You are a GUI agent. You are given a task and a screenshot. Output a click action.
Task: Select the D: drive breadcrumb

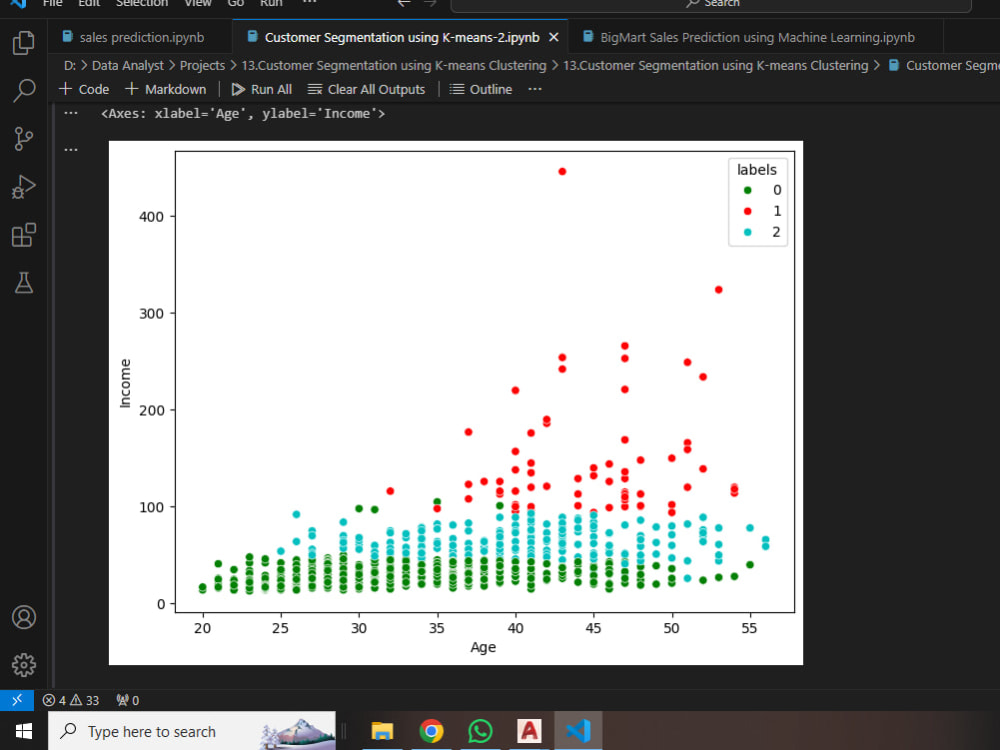pos(70,66)
